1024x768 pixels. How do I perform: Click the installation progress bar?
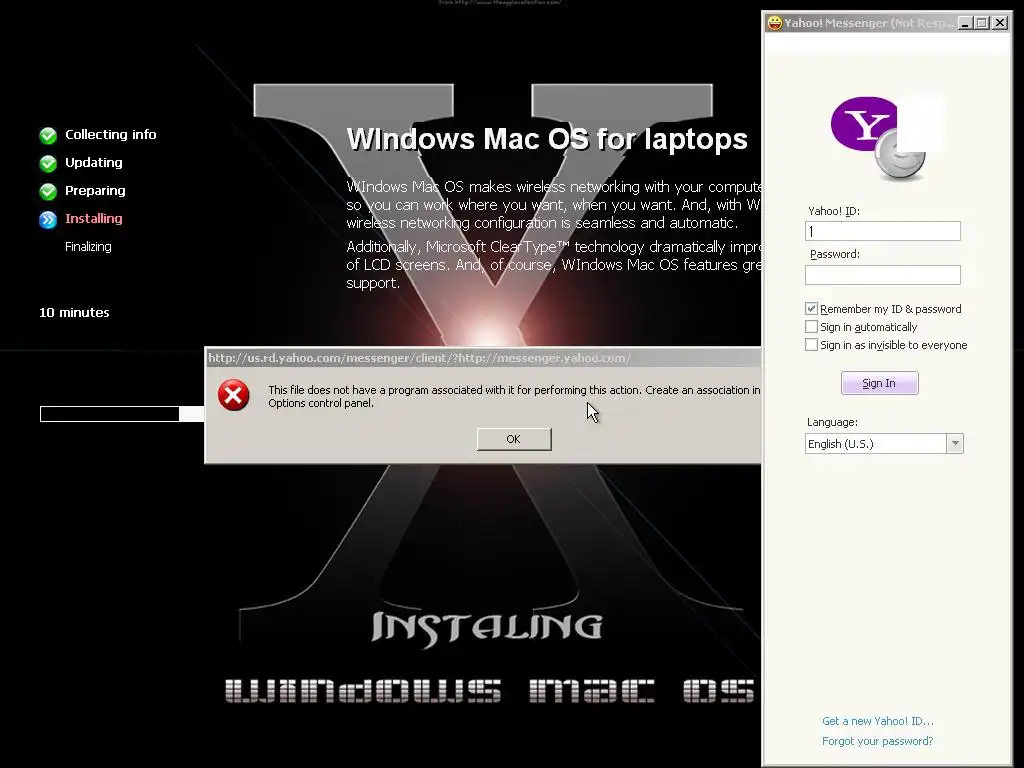pos(122,413)
